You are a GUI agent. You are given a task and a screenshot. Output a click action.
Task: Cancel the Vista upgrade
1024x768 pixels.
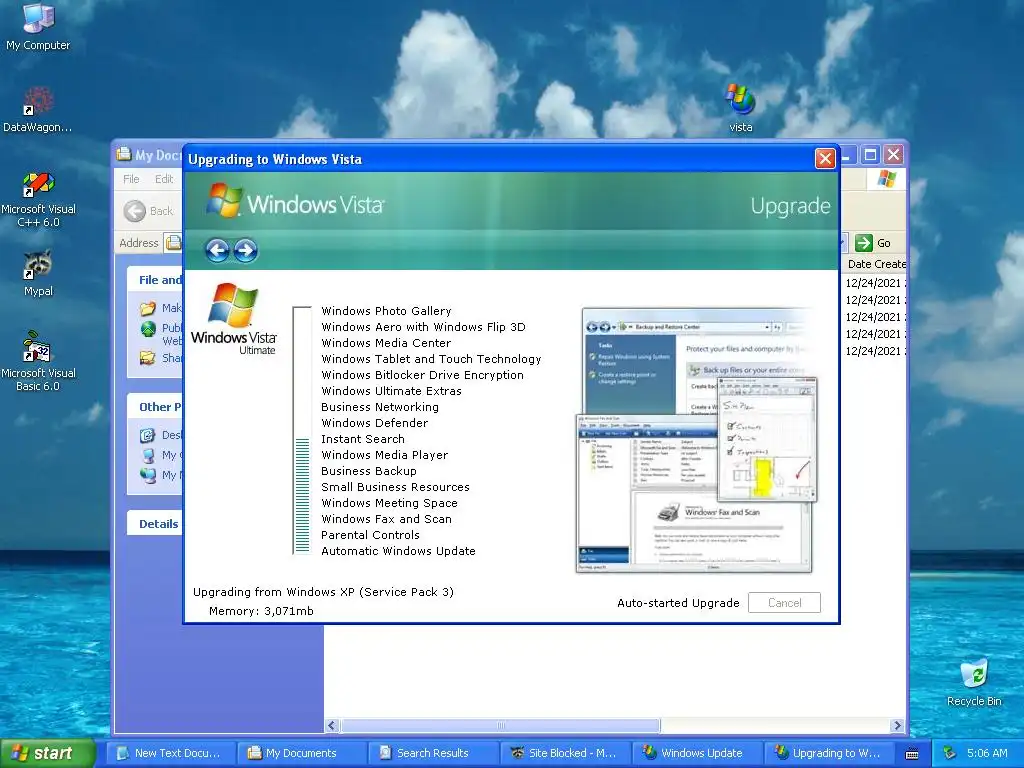(784, 603)
